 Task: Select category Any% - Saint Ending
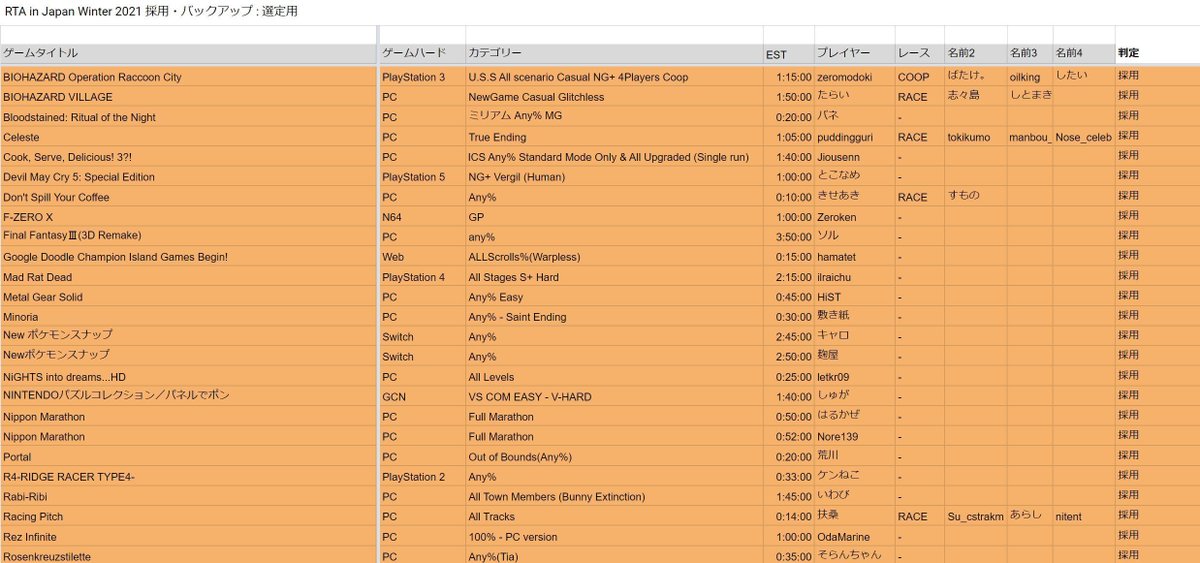(x=614, y=316)
